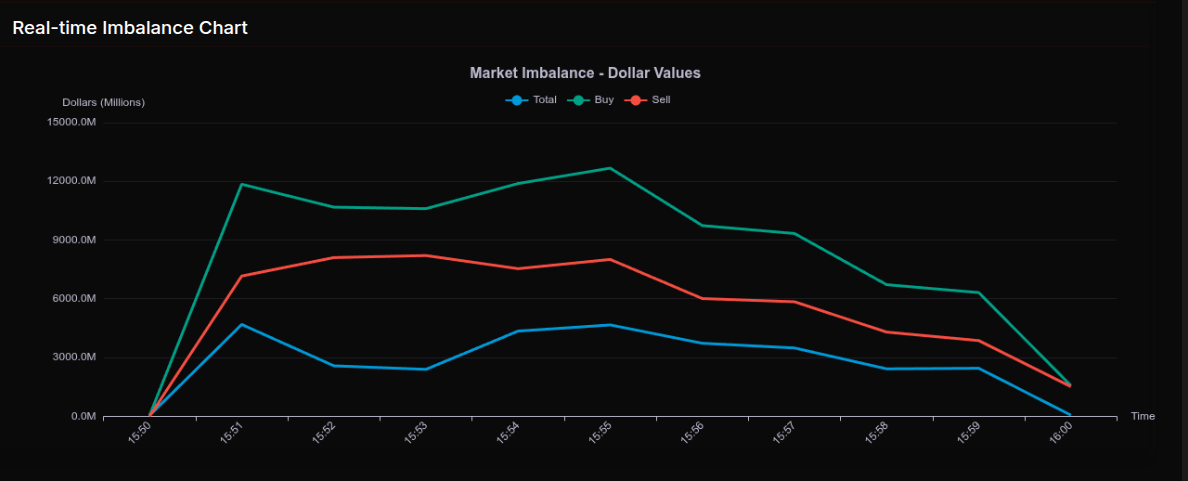Select the Buy line peak at 15:55
Image resolution: width=1188 pixels, height=481 pixels.
610,168
